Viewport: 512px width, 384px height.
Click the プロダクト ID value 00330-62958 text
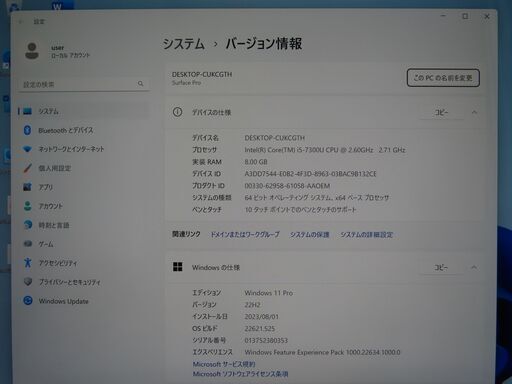pyautogui.click(x=287, y=186)
